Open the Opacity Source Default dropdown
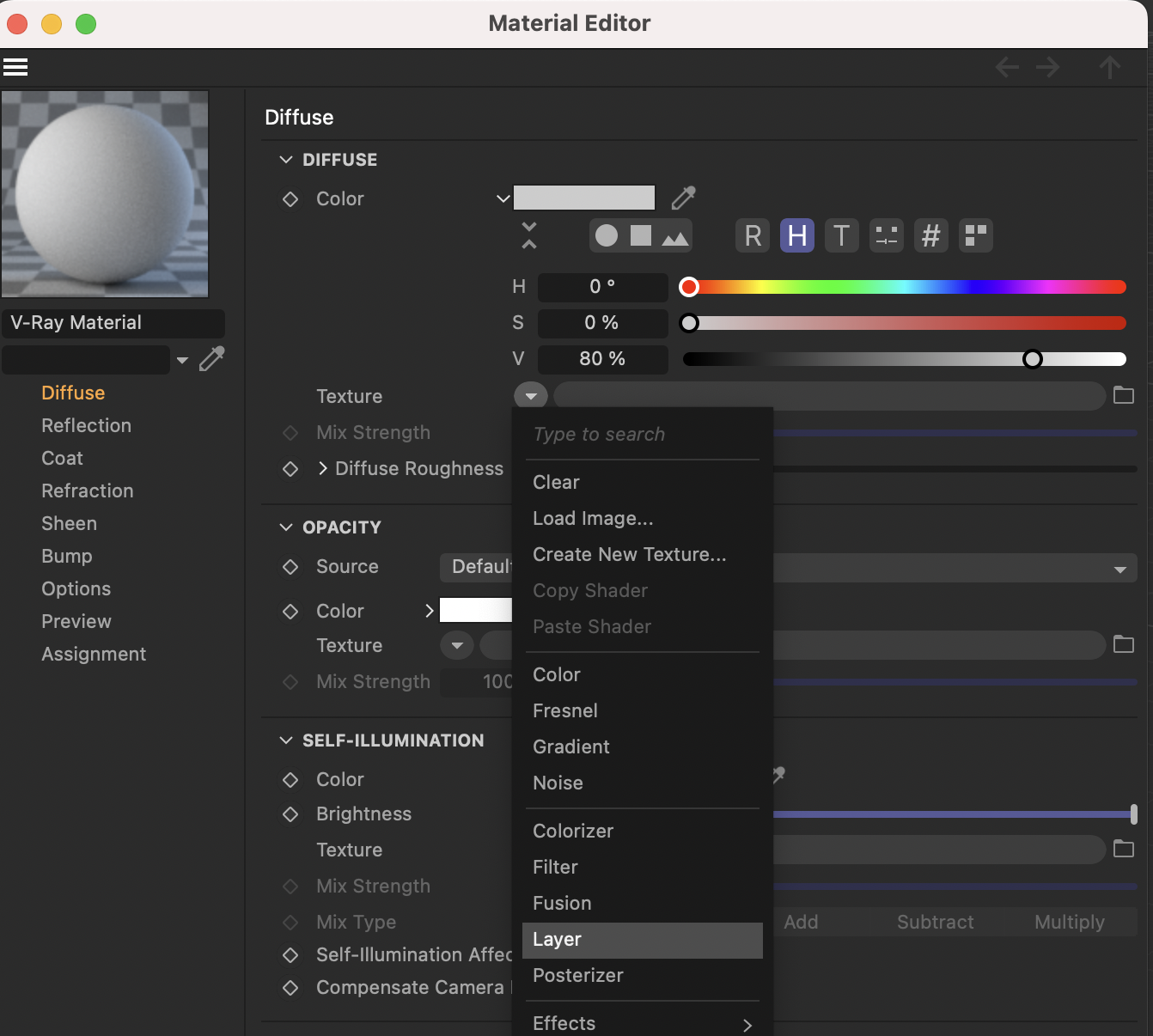Viewport: 1153px width, 1036px height. (x=789, y=568)
